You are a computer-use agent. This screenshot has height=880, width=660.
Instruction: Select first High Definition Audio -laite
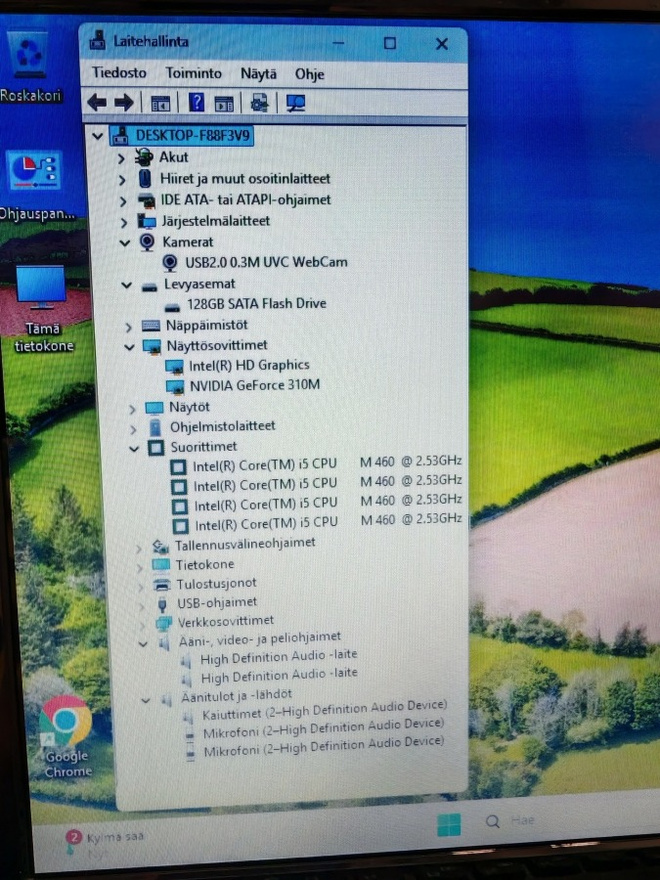pyautogui.click(x=279, y=656)
